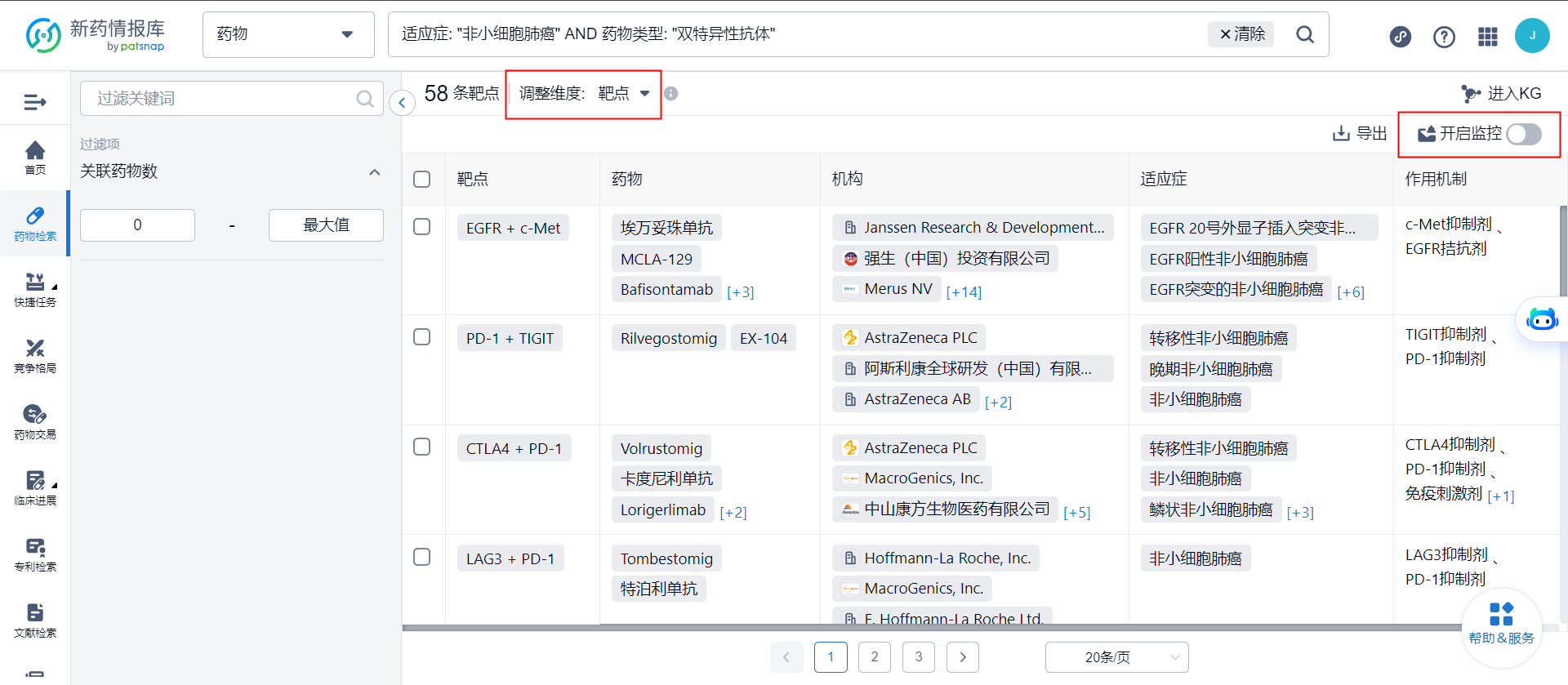This screenshot has height=685, width=1568.
Task: Open 快捷任务 in sidebar
Action: click(35, 290)
